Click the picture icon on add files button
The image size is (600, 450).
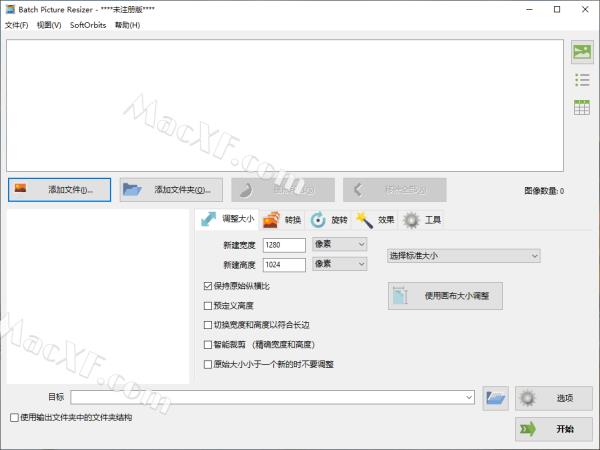click(x=20, y=188)
